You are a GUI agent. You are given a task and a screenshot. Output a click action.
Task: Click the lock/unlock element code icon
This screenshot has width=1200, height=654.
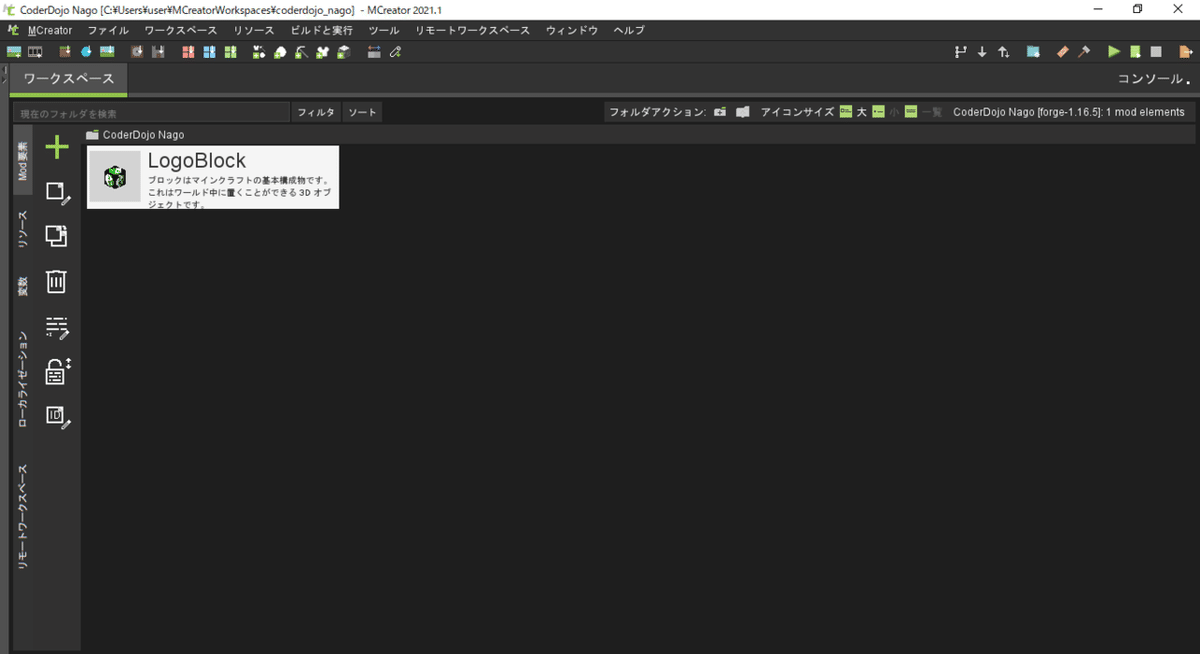coord(56,373)
